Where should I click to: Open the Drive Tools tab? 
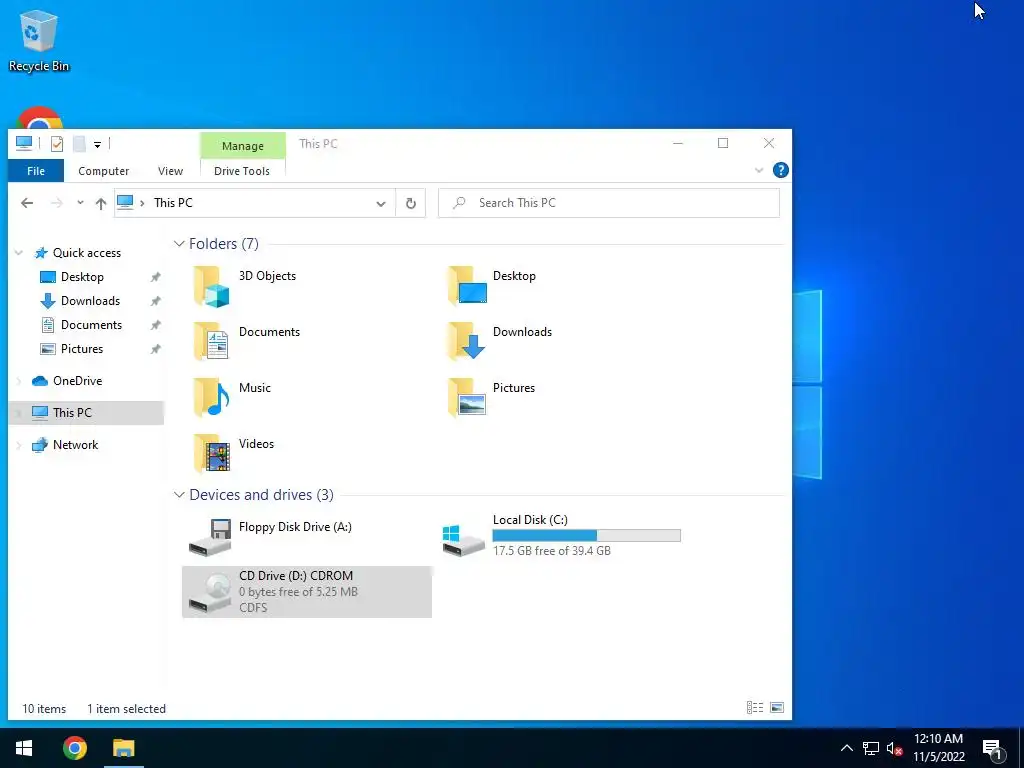click(x=242, y=171)
